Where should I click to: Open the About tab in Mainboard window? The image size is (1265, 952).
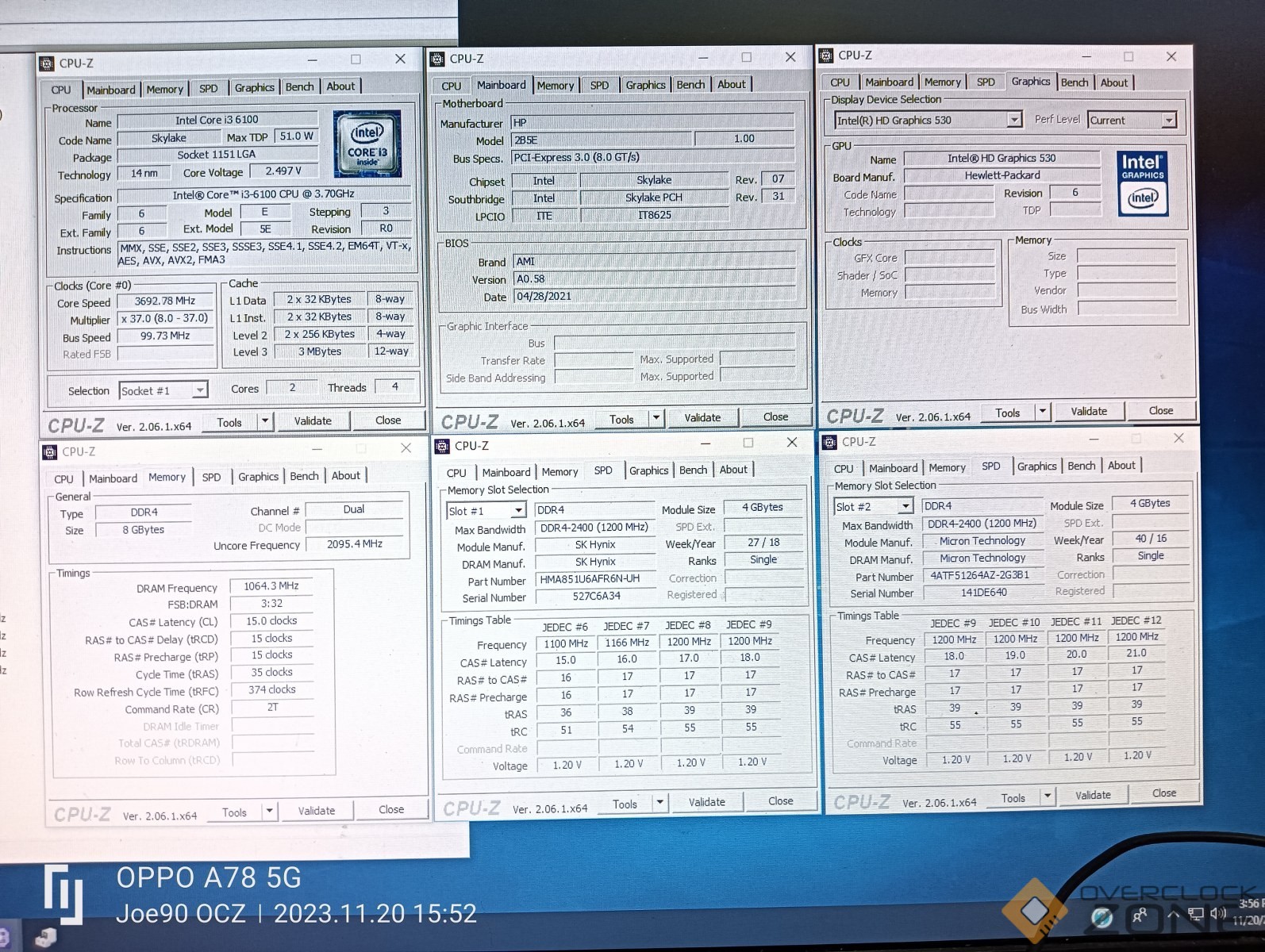tap(731, 84)
